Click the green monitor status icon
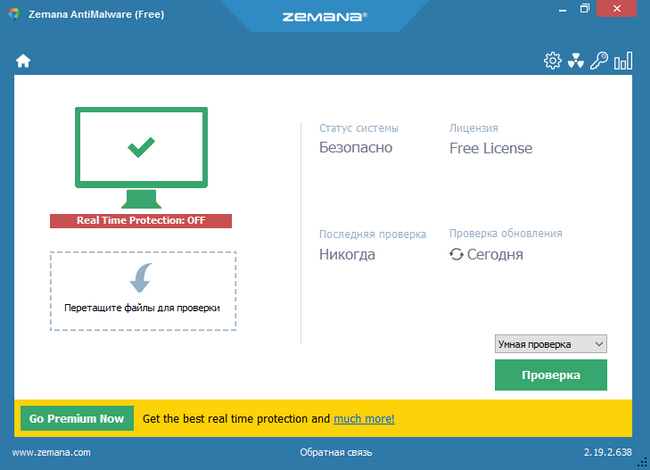This screenshot has width=650, height=470. tap(141, 158)
